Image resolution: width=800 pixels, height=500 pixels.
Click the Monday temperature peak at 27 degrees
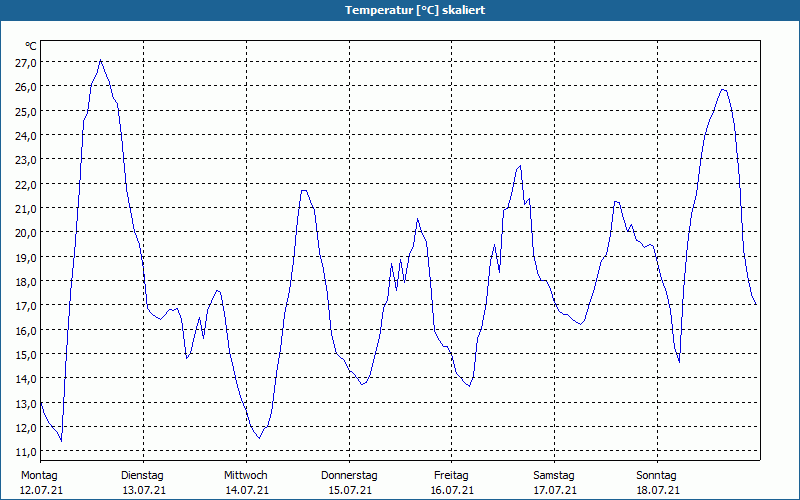coord(101,60)
